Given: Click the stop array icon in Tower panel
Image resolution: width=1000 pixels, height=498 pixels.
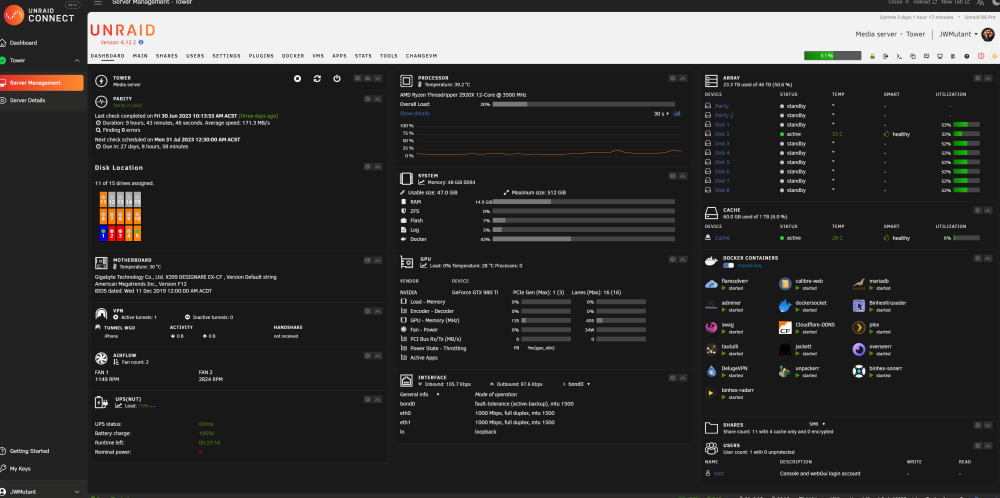Looking at the screenshot, I should coord(297,78).
